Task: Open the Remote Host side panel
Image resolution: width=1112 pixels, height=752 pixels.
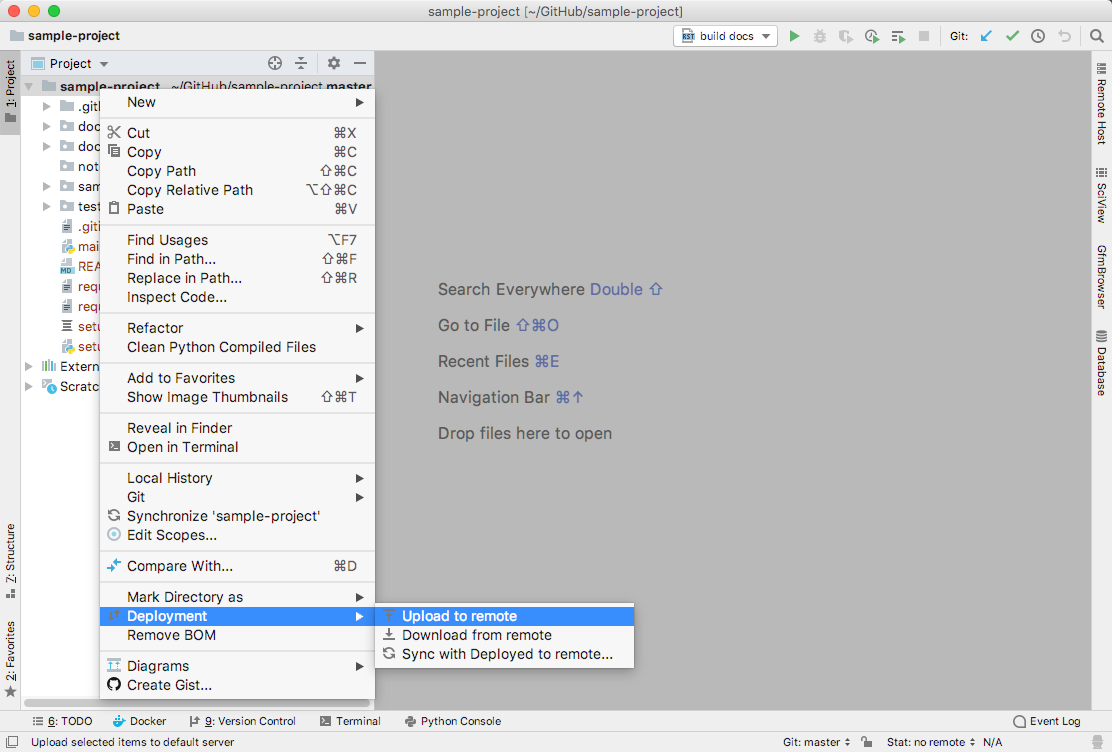Action: pyautogui.click(x=1101, y=104)
